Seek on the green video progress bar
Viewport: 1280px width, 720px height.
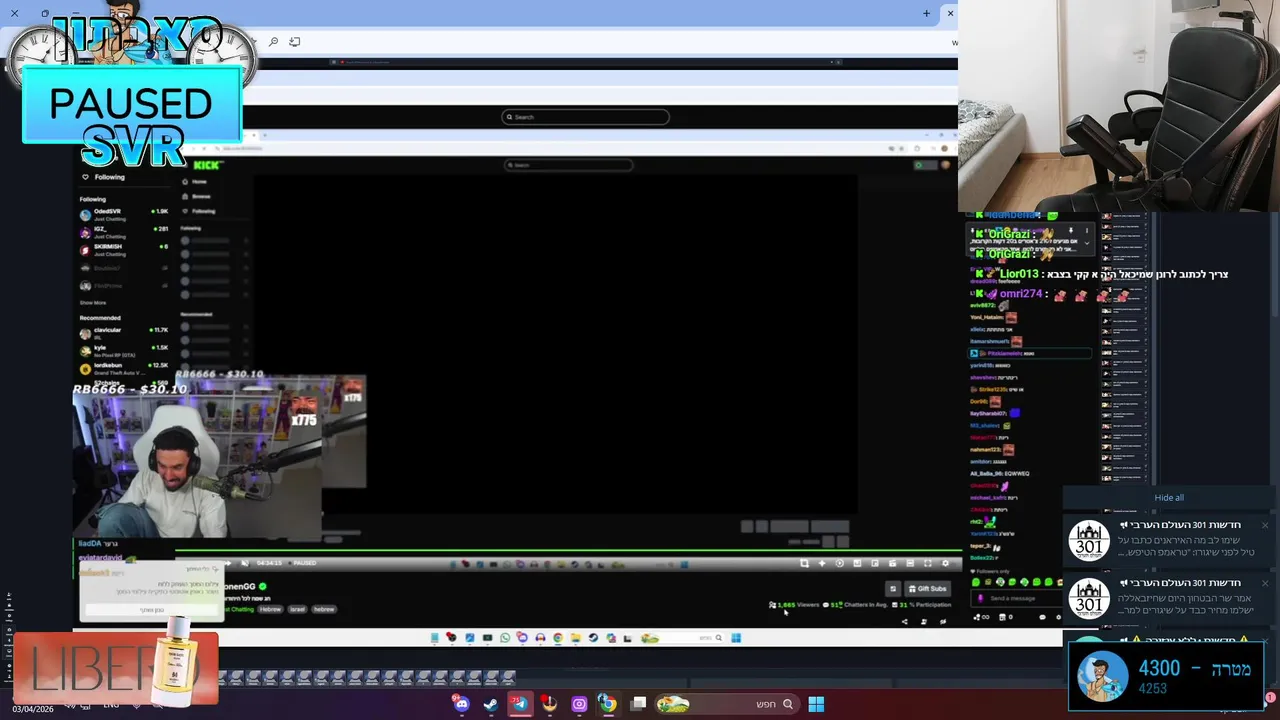pyautogui.click(x=568, y=550)
